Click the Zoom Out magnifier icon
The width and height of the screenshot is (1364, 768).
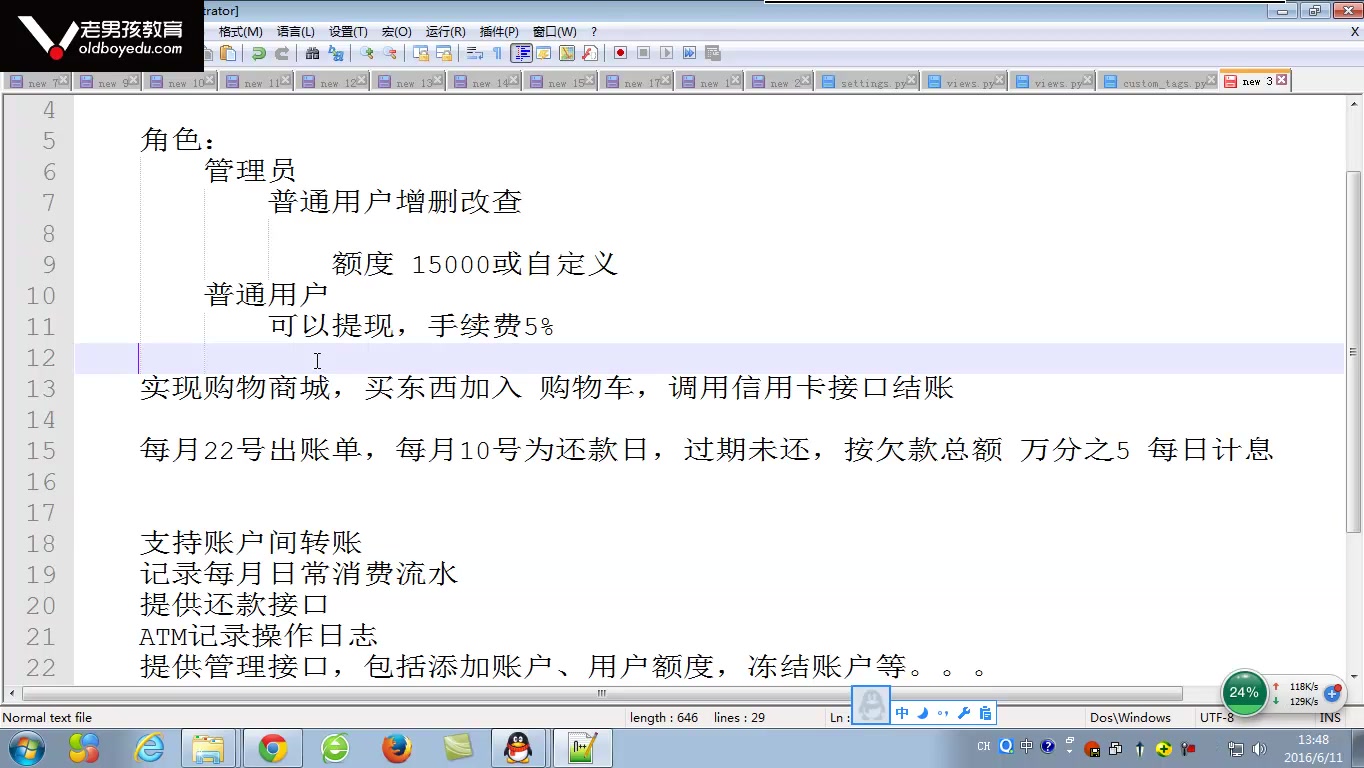pos(391,53)
